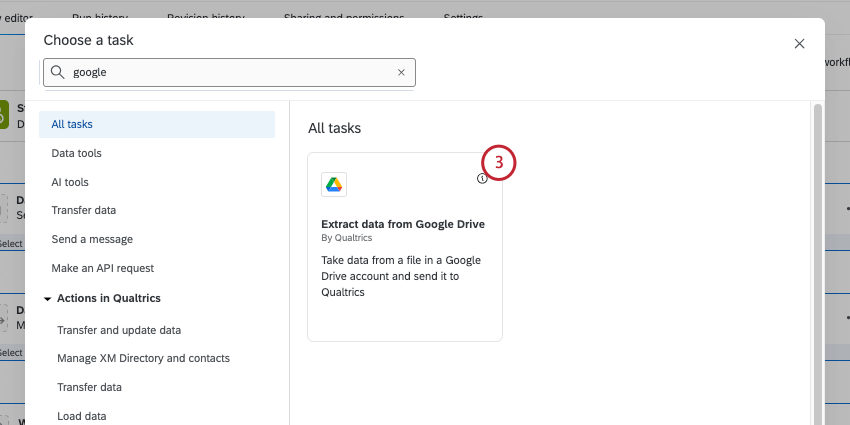
Task: Select Extract data from Google Drive task
Action: point(403,224)
